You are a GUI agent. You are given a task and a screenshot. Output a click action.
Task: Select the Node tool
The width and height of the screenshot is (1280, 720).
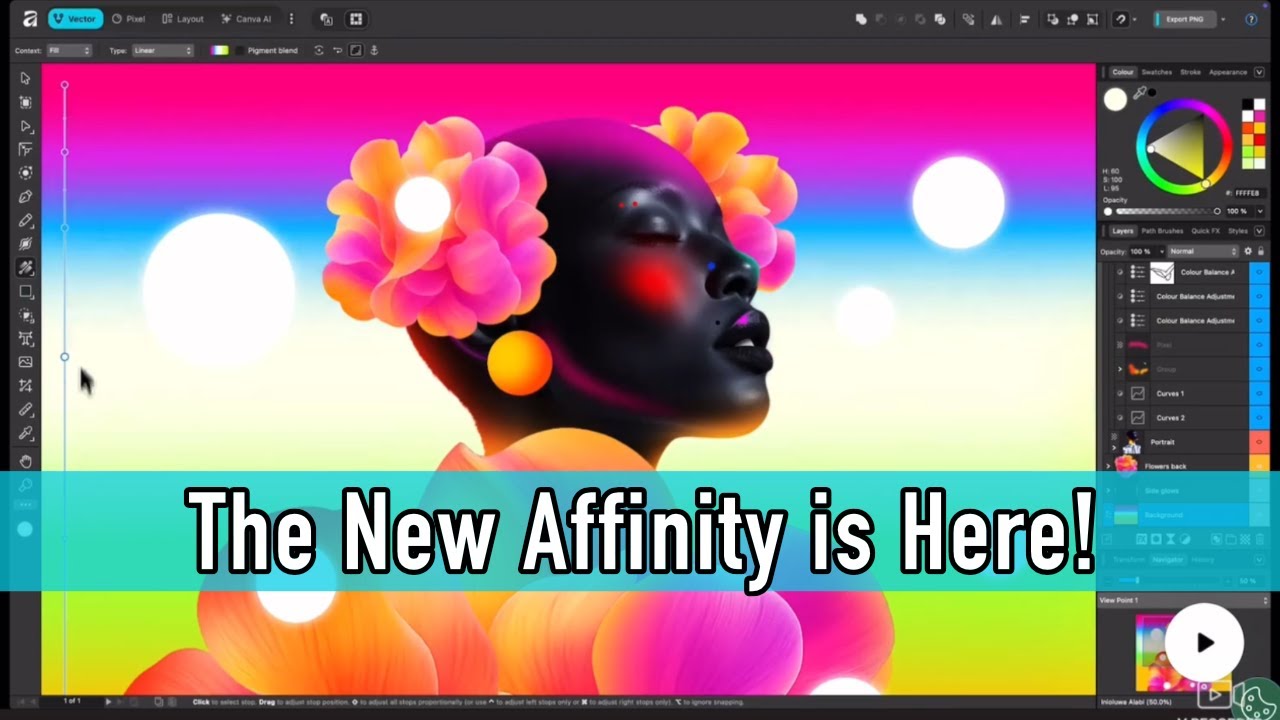tap(26, 126)
